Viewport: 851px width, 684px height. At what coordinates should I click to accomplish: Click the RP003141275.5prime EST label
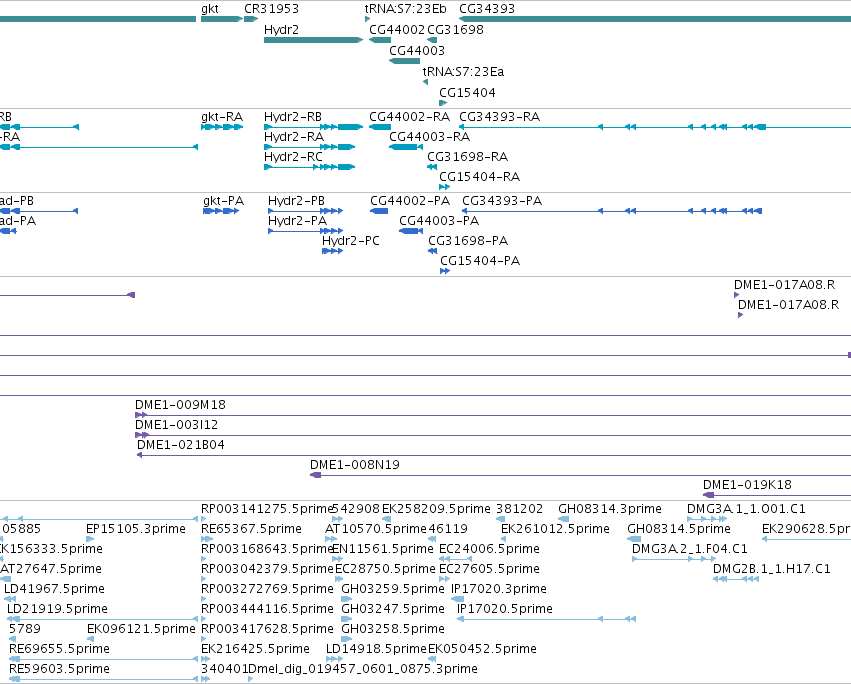266,509
